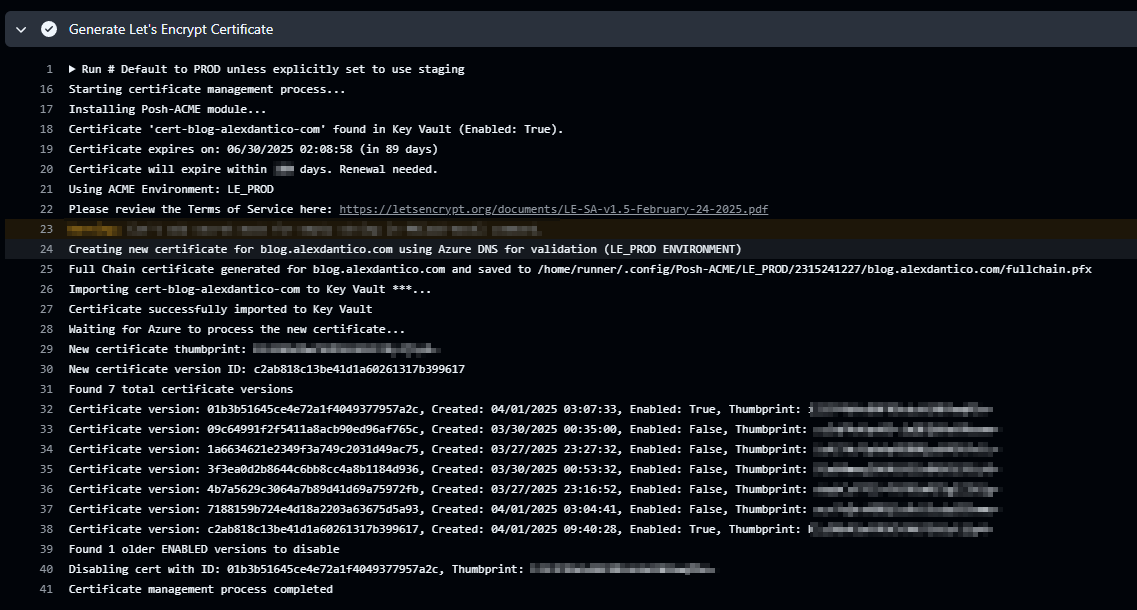
Task: Click the 'Certificate successfully imported to Key Vault' line
Action: 220,309
